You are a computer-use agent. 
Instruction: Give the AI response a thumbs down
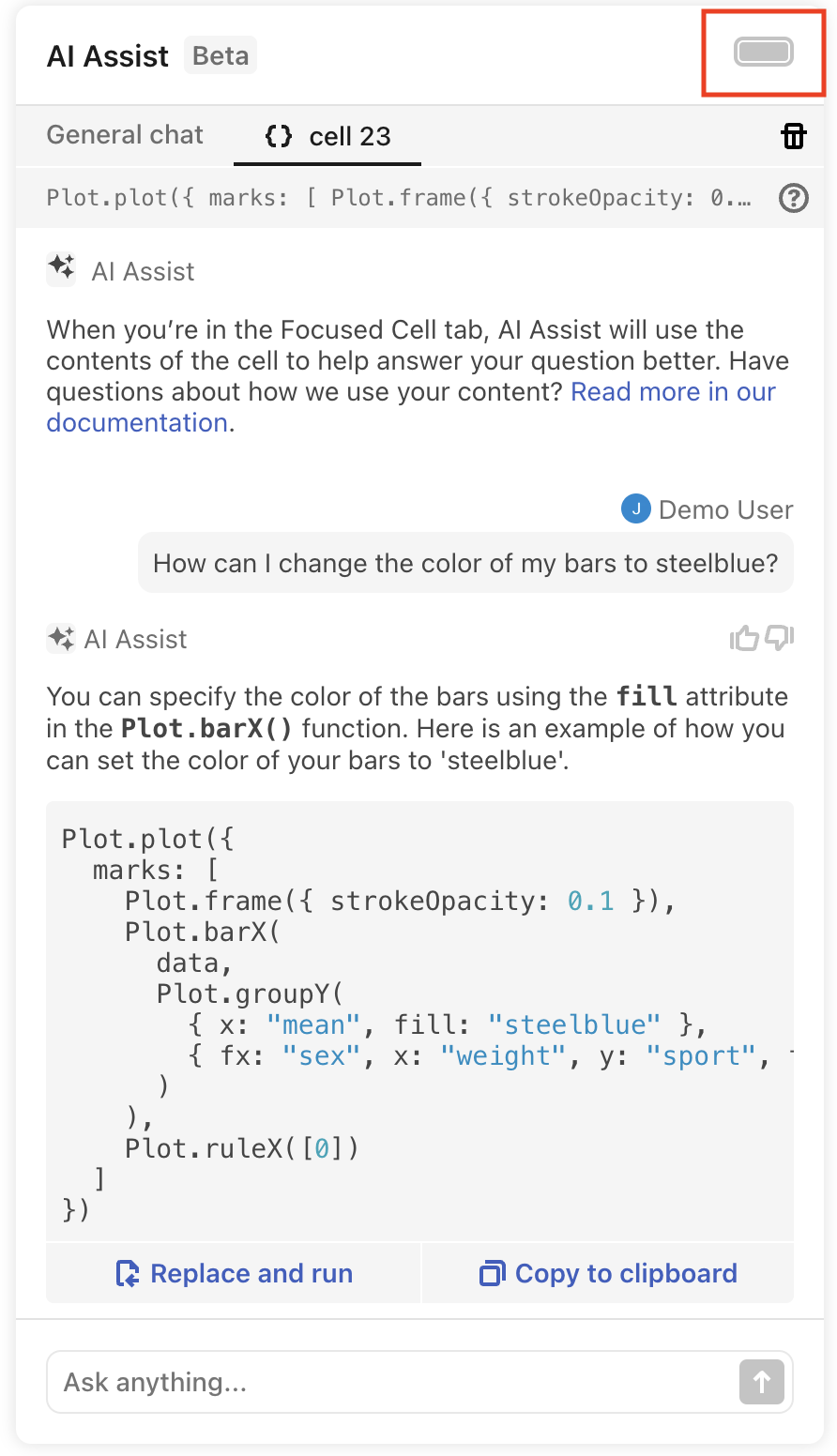point(779,639)
